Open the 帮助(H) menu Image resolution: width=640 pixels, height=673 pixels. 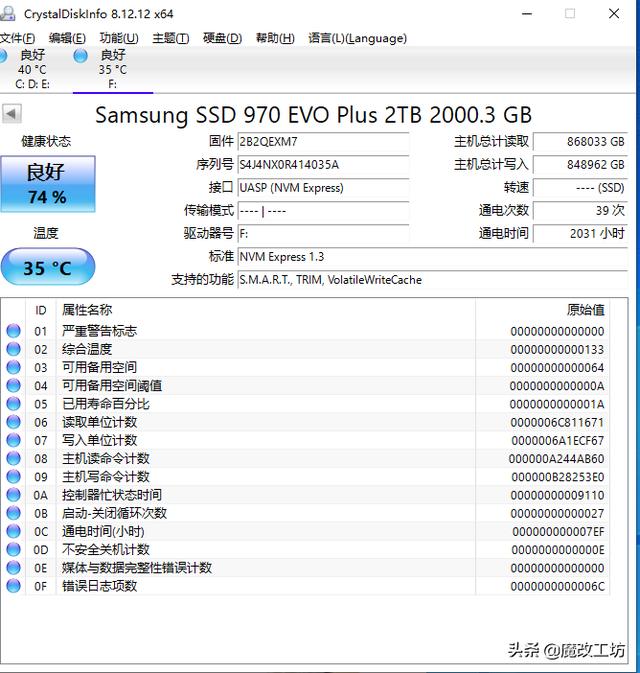tap(275, 38)
